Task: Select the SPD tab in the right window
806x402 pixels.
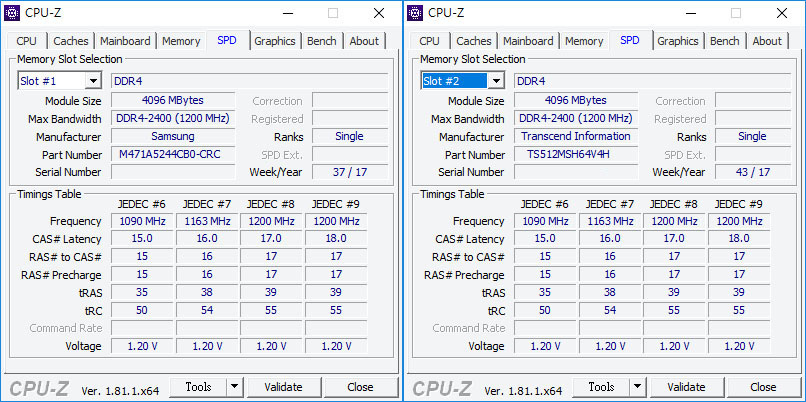Action: pos(630,40)
